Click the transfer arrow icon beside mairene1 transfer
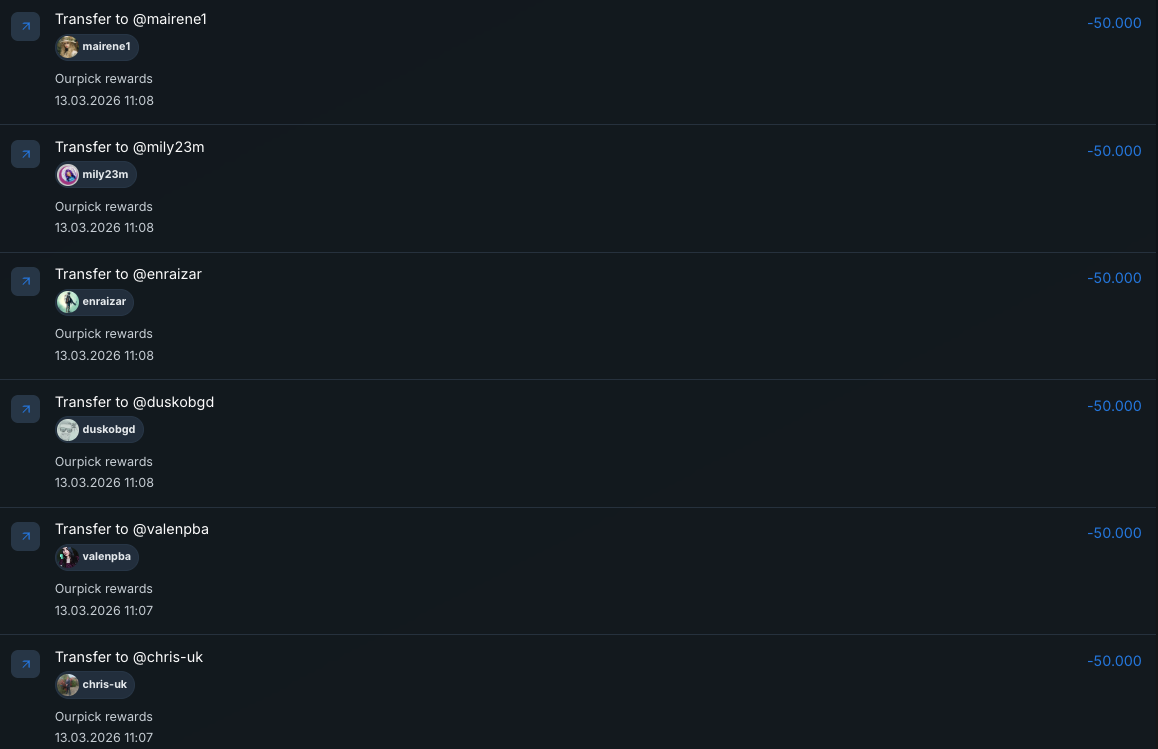Screen dimensions: 1158x749 (x=25, y=26)
